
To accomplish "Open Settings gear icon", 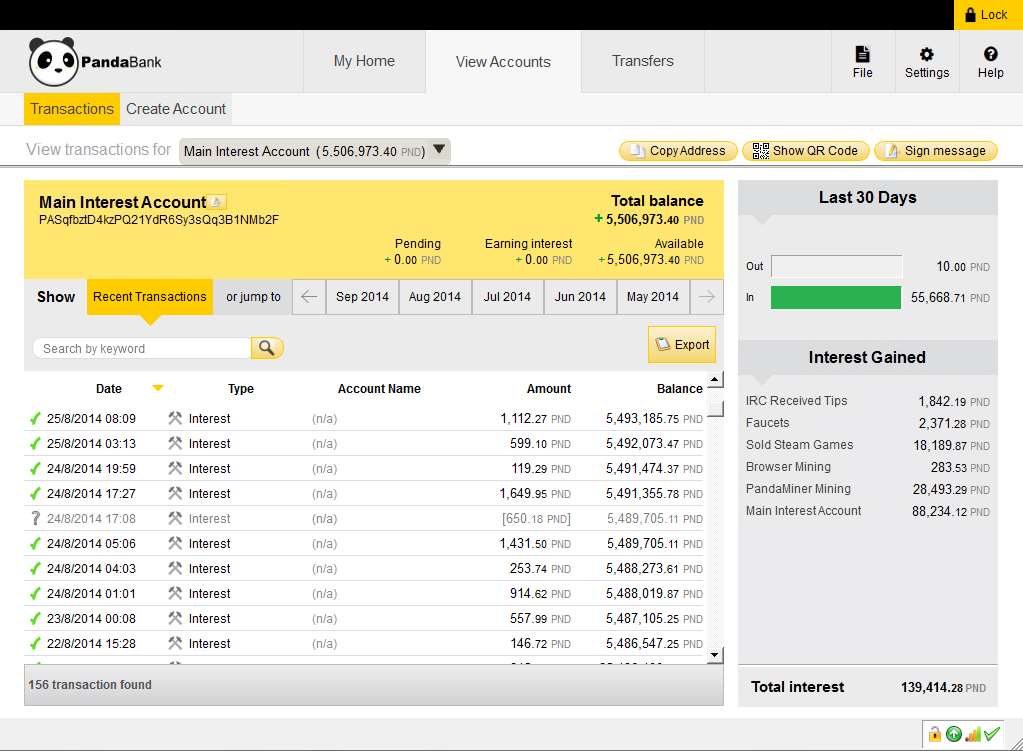I will click(x=926, y=55).
